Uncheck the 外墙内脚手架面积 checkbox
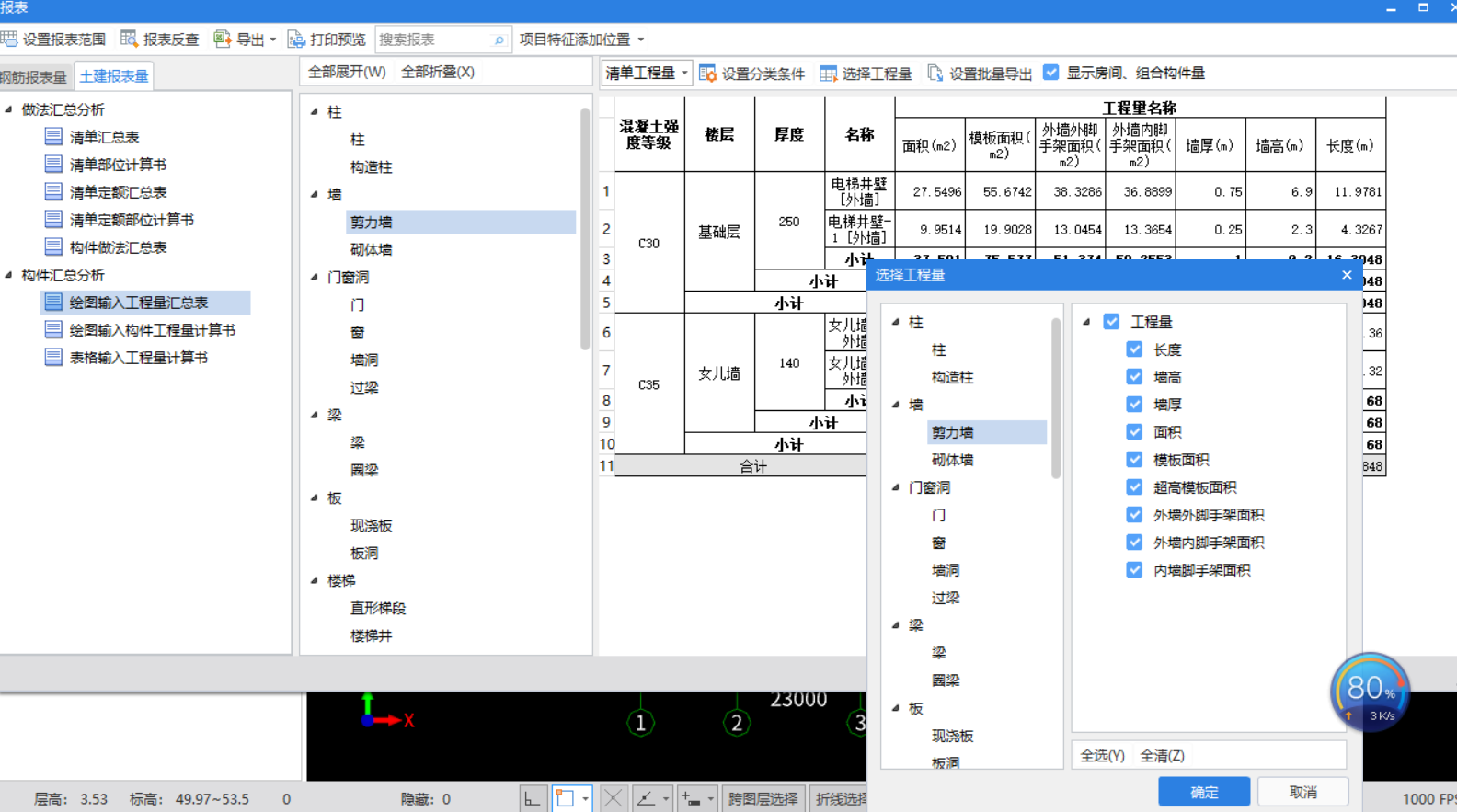 click(x=1134, y=543)
